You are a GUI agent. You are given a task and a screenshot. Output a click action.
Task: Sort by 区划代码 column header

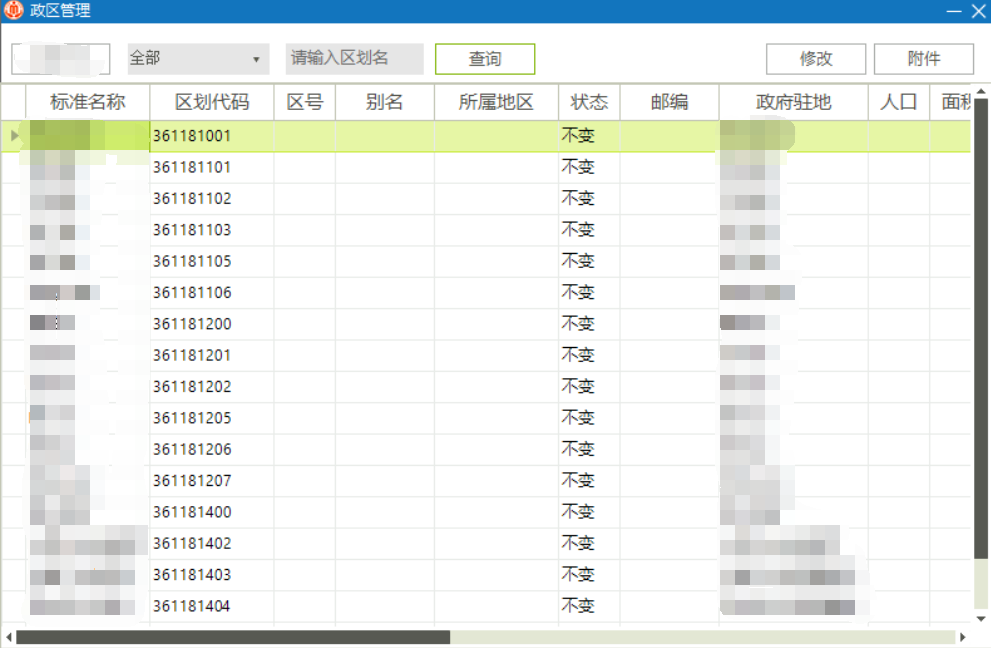pyautogui.click(x=211, y=102)
